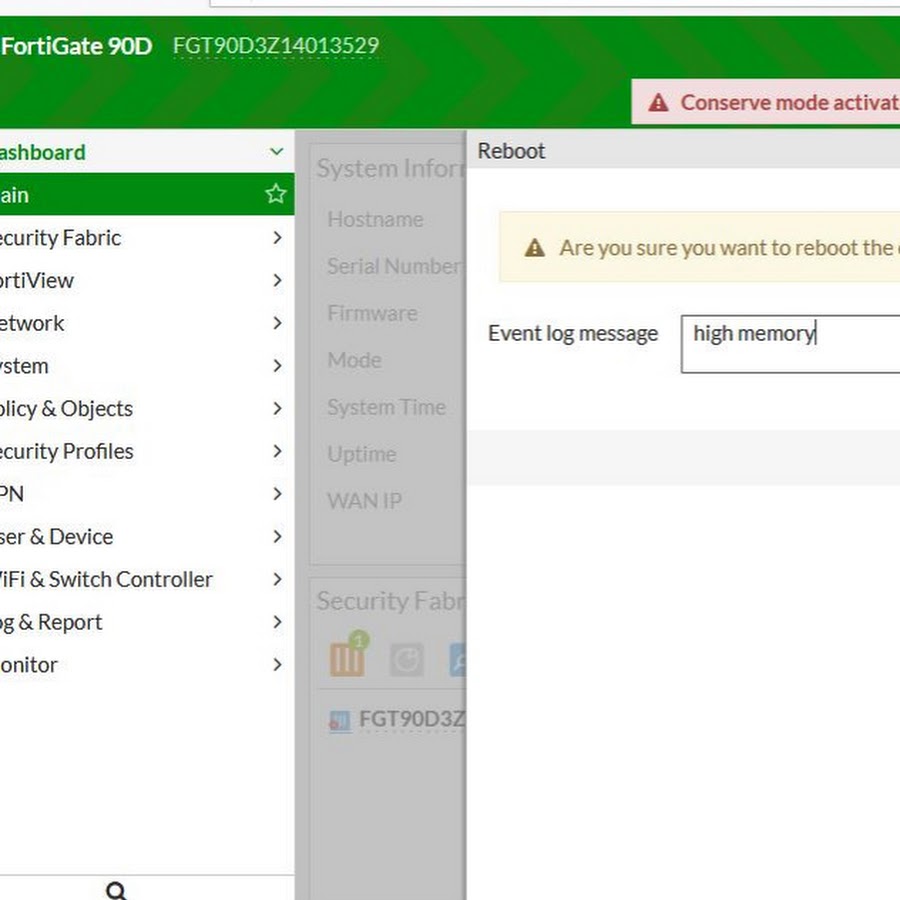The width and height of the screenshot is (900, 900).
Task: Click the warning icon in reboot confirmation
Action: (535, 248)
